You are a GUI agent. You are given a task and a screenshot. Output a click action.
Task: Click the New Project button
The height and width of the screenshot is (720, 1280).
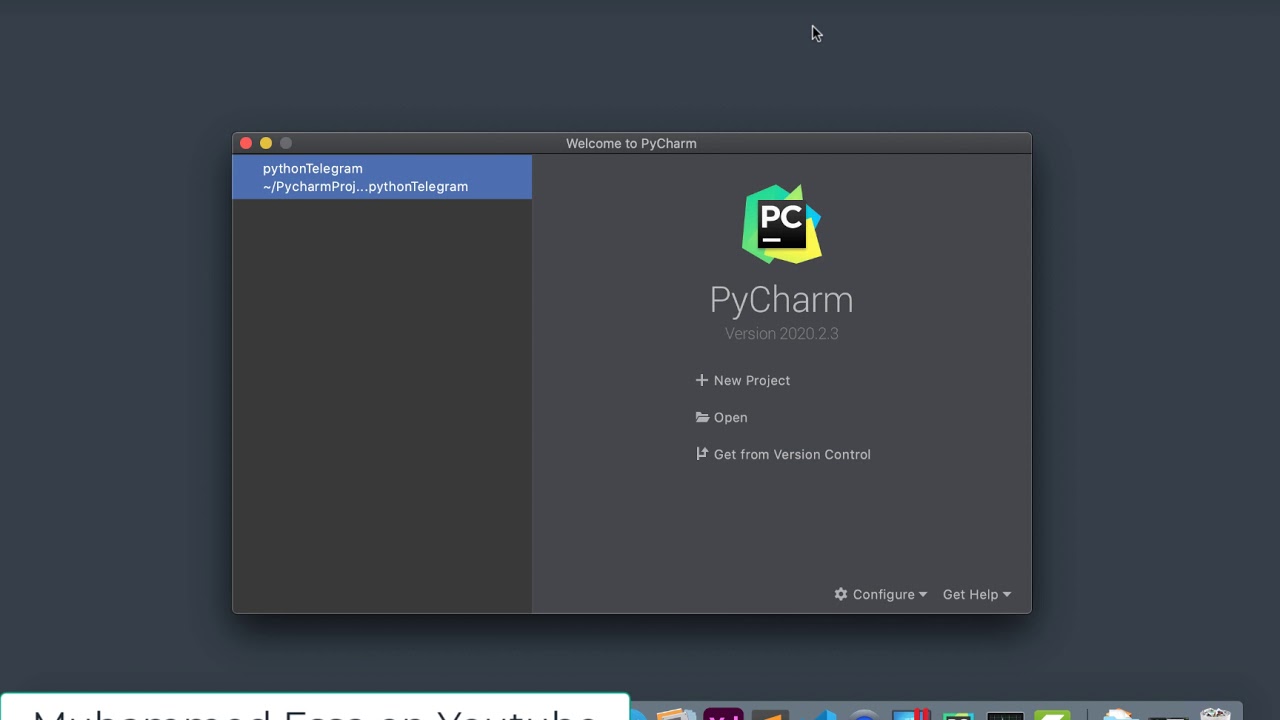pos(752,380)
